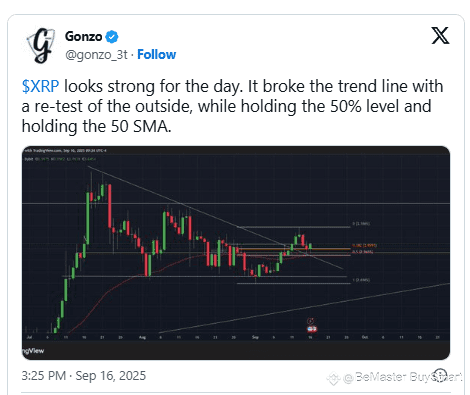Click the Aug label on the chart time axis
This screenshot has height=395, width=470.
point(142,337)
